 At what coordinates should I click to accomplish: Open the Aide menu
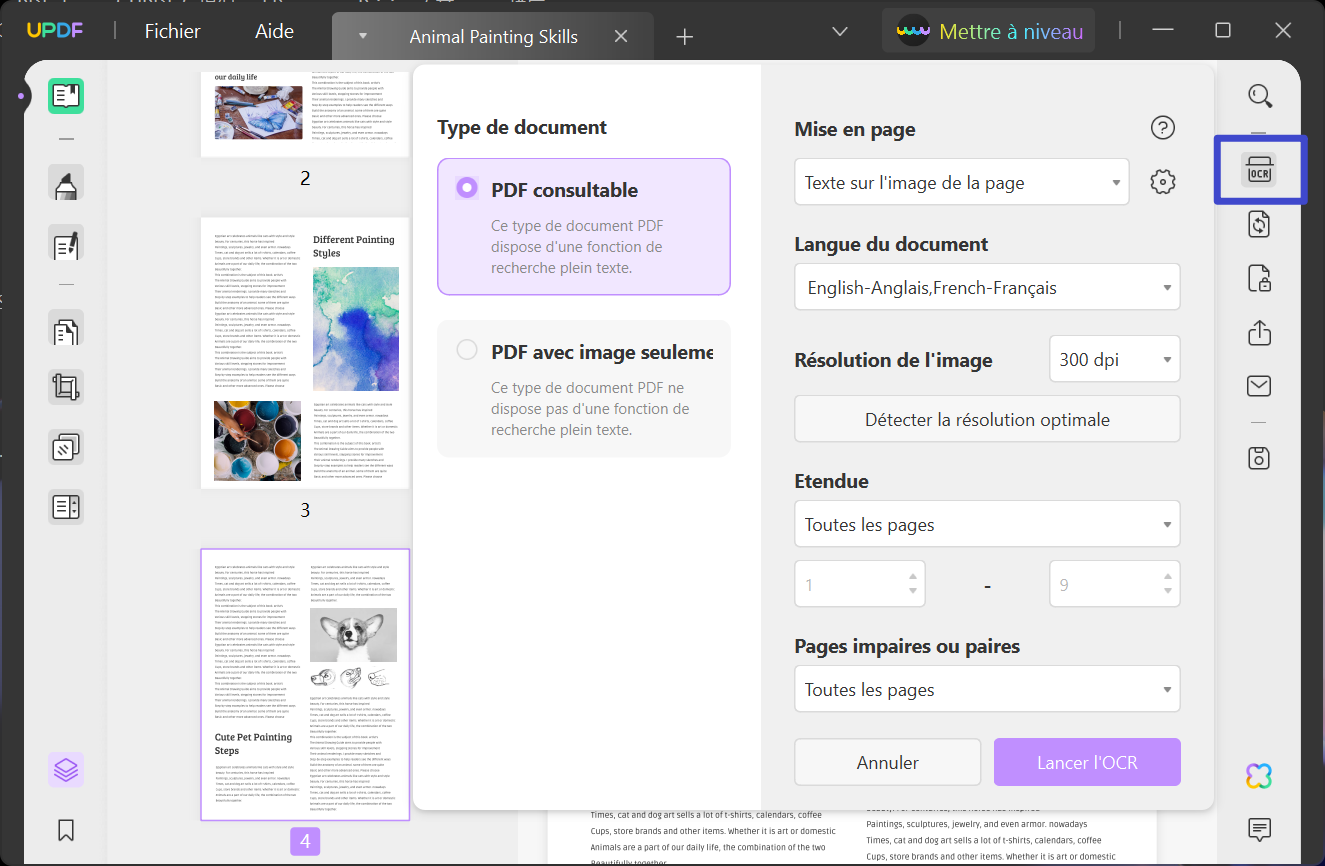pyautogui.click(x=274, y=32)
